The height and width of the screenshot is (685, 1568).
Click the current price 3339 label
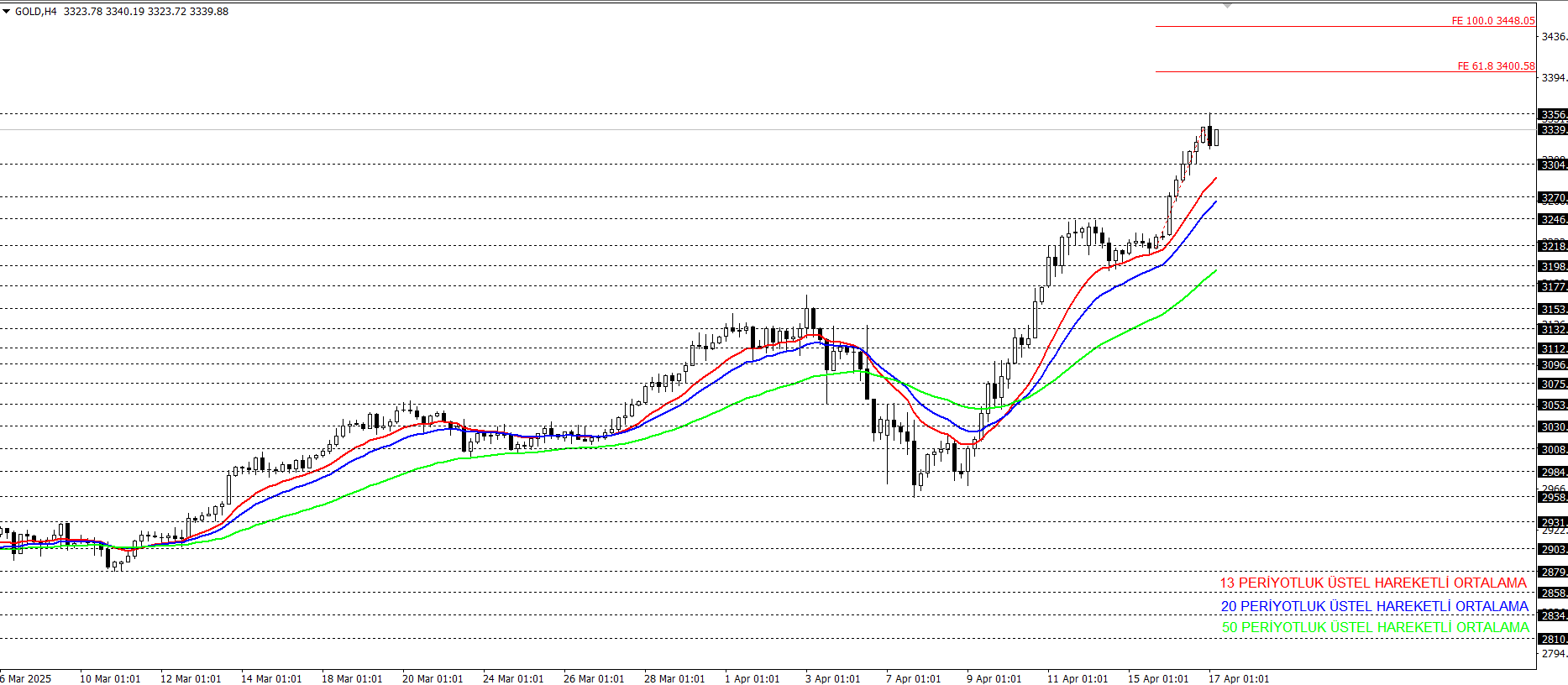pos(1553,129)
